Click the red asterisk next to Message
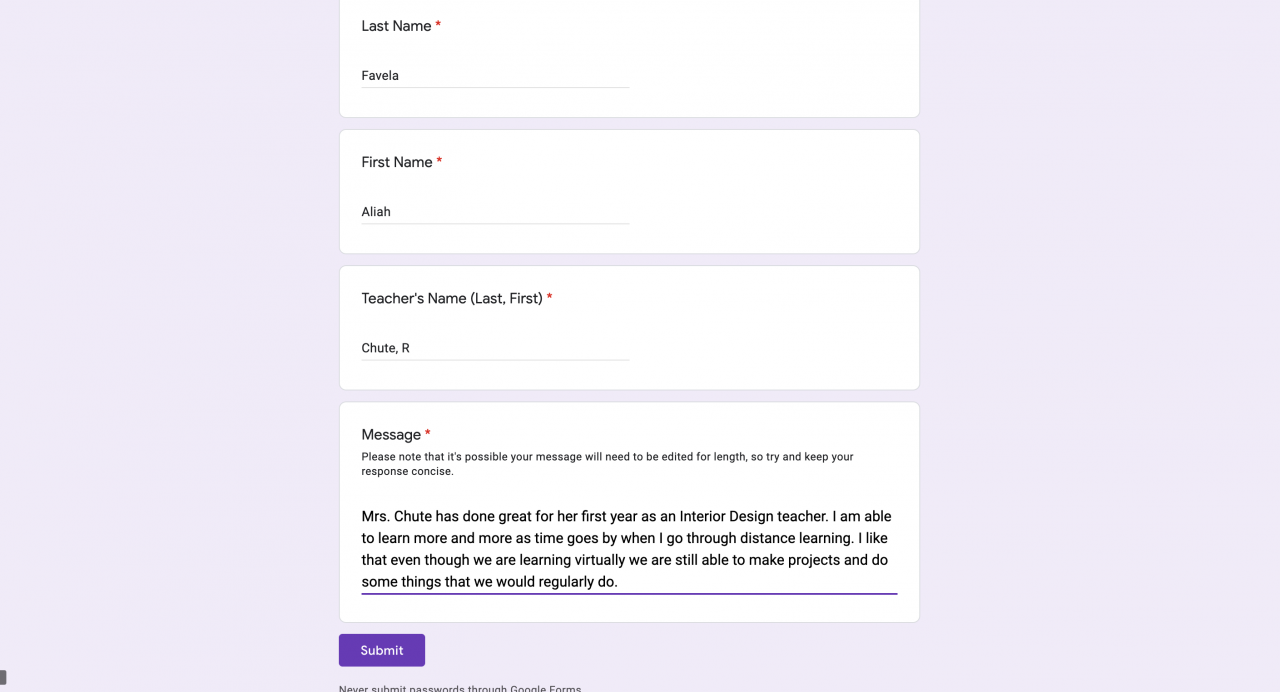 (428, 434)
